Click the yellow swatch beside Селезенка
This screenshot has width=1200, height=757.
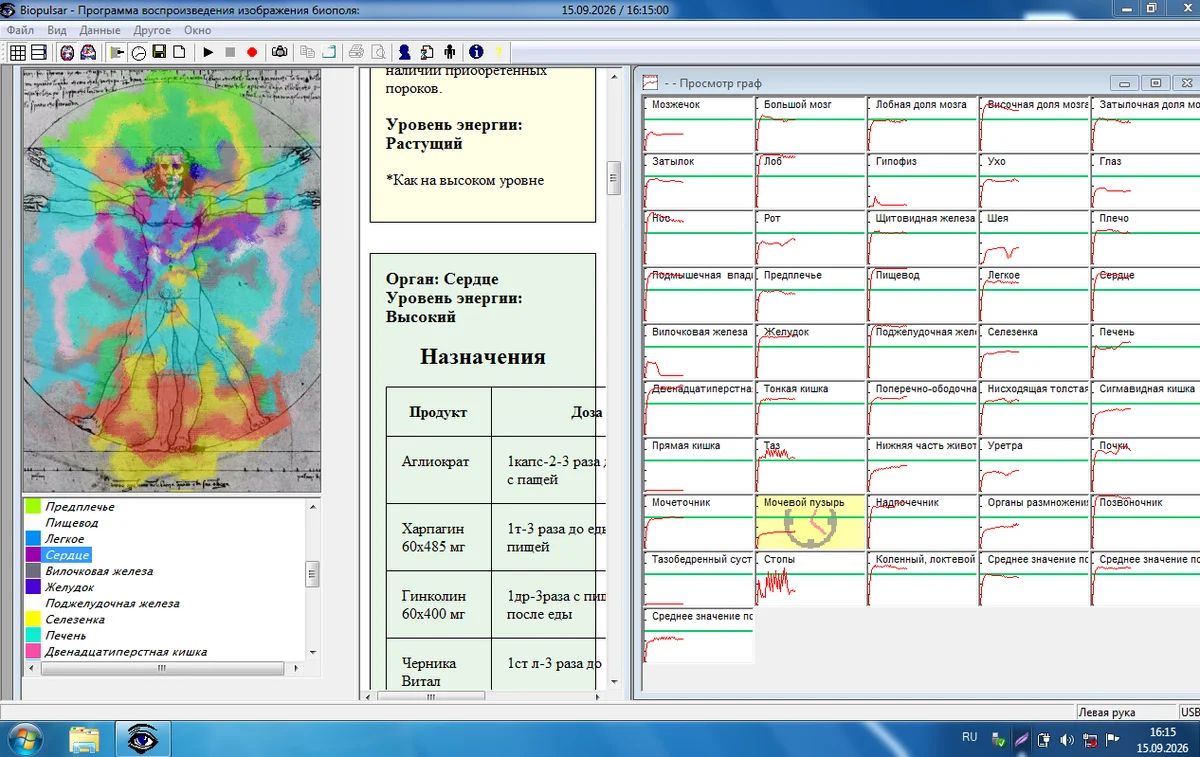[x=33, y=620]
